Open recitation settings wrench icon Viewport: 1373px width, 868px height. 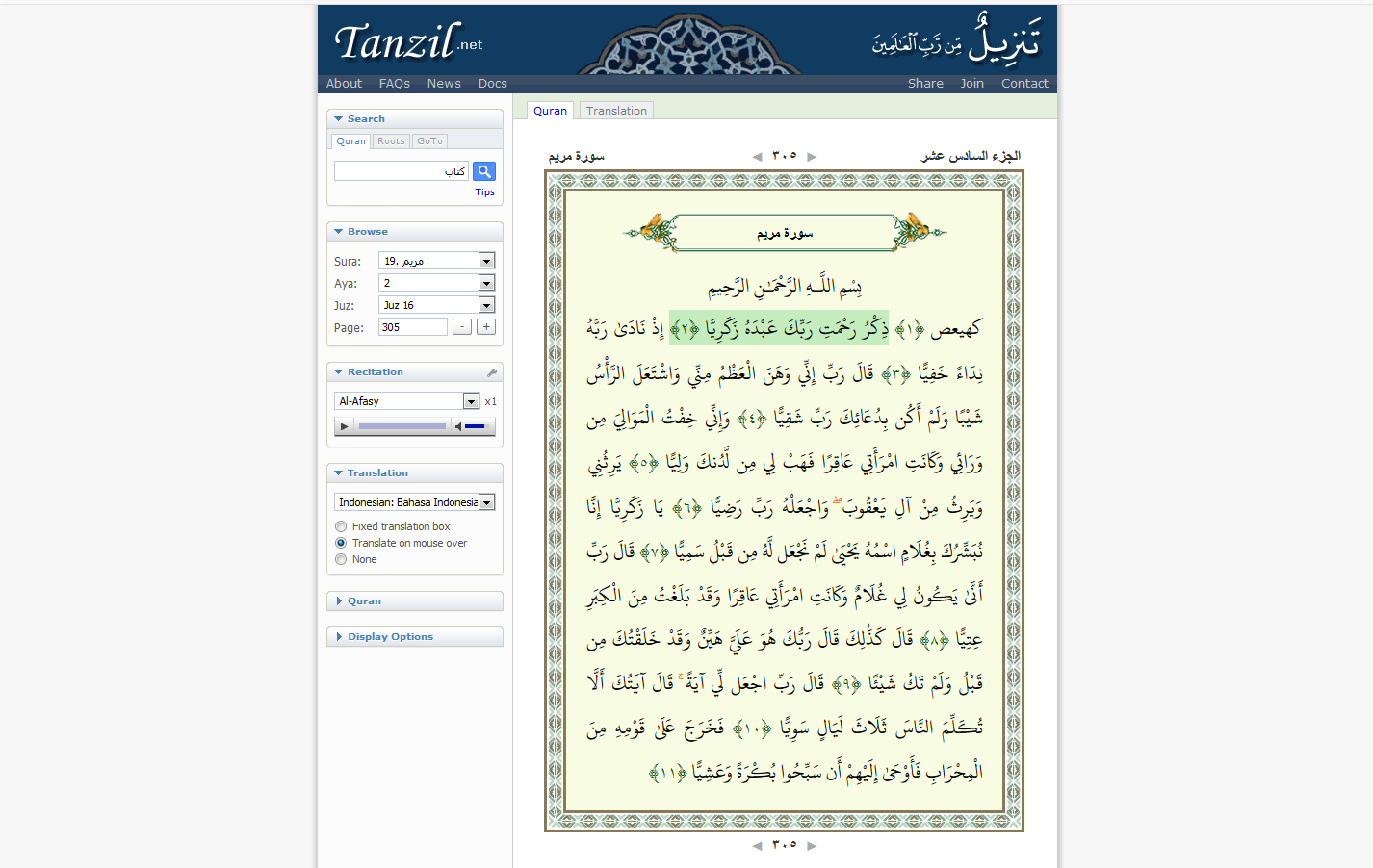coord(492,372)
